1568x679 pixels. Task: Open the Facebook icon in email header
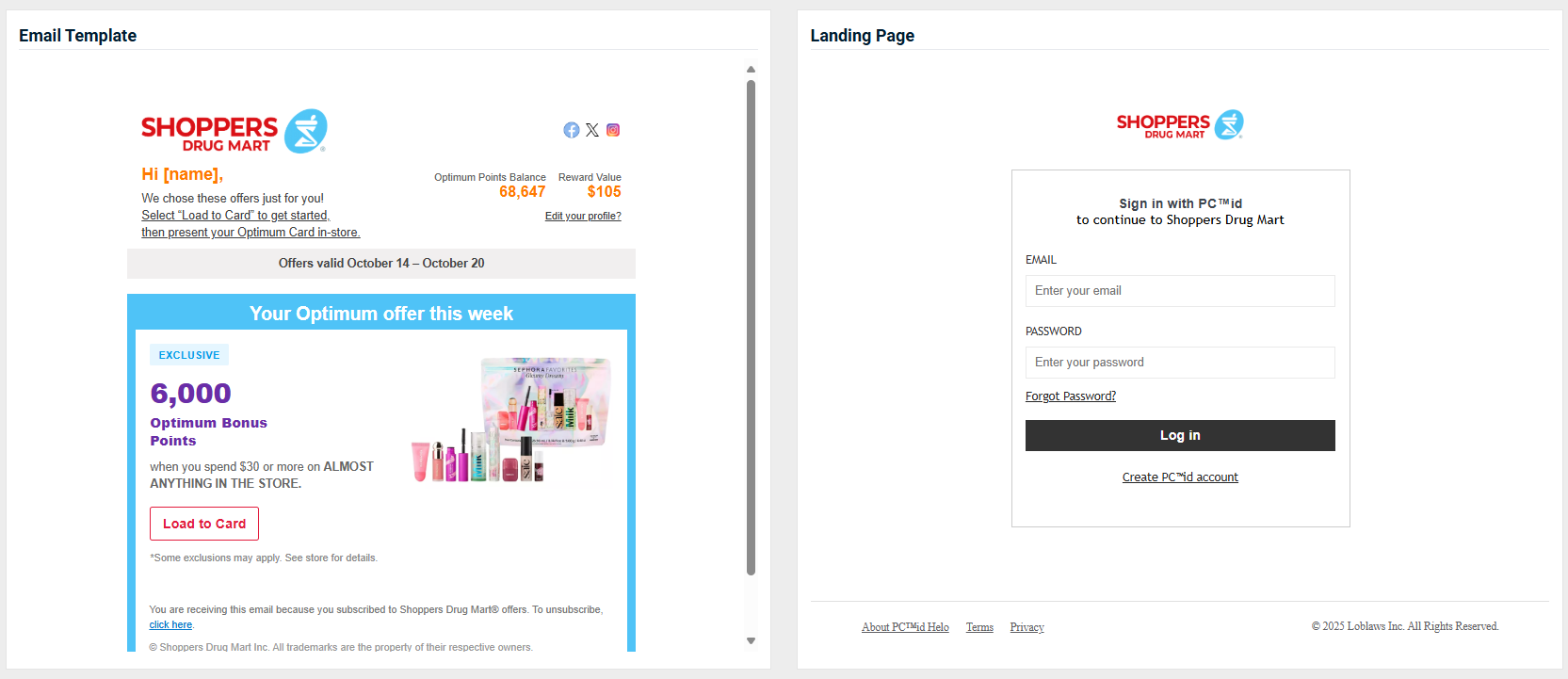tap(572, 130)
